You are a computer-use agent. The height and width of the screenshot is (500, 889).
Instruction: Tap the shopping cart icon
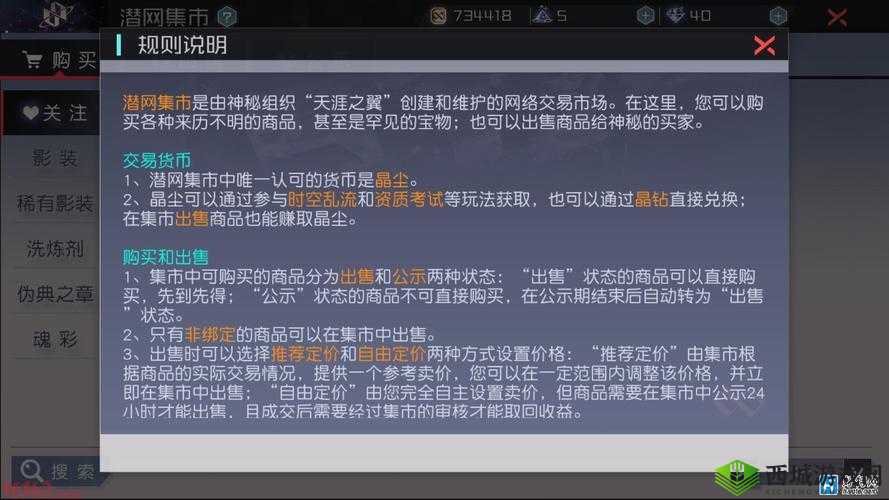click(x=32, y=60)
